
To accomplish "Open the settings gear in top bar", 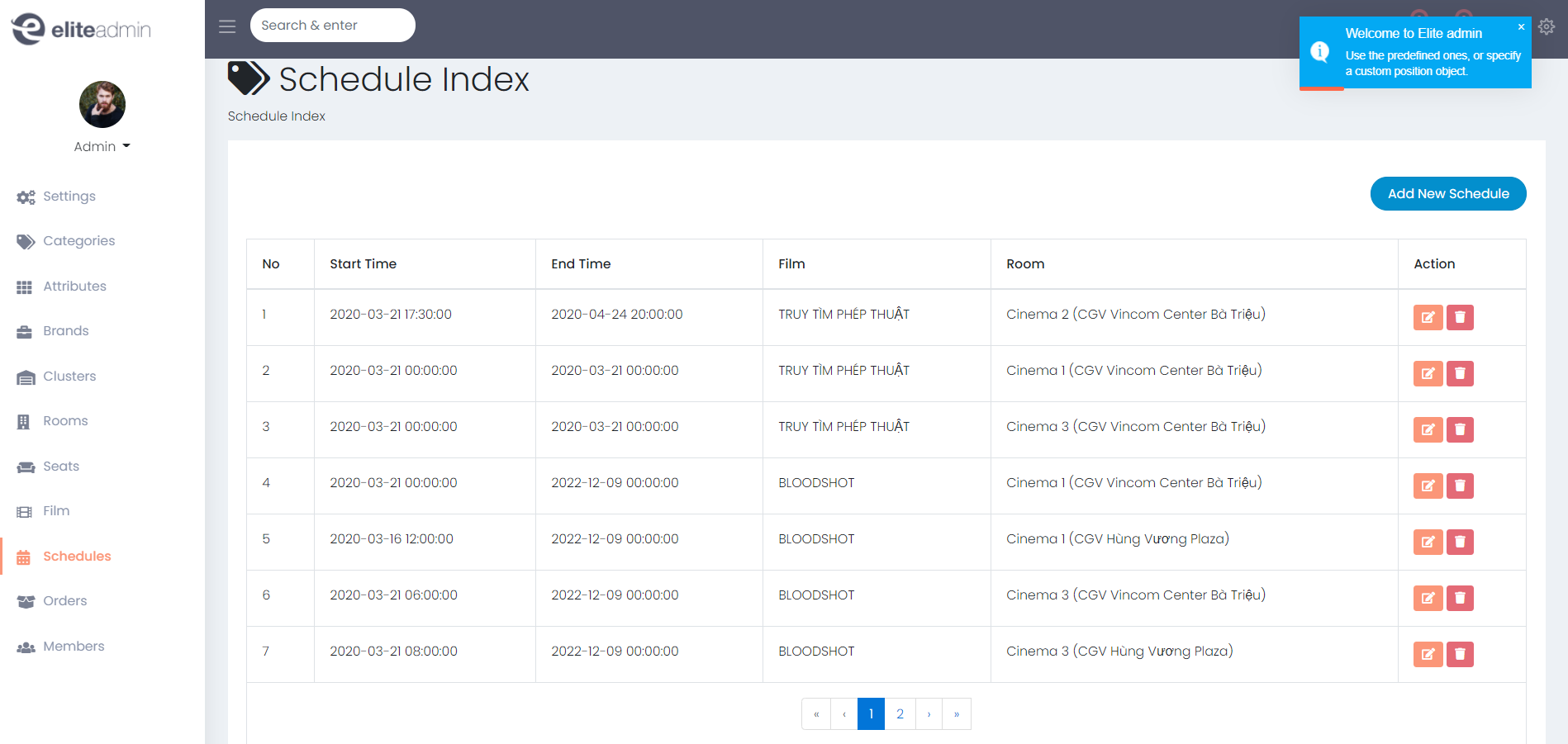I will coord(1547,26).
